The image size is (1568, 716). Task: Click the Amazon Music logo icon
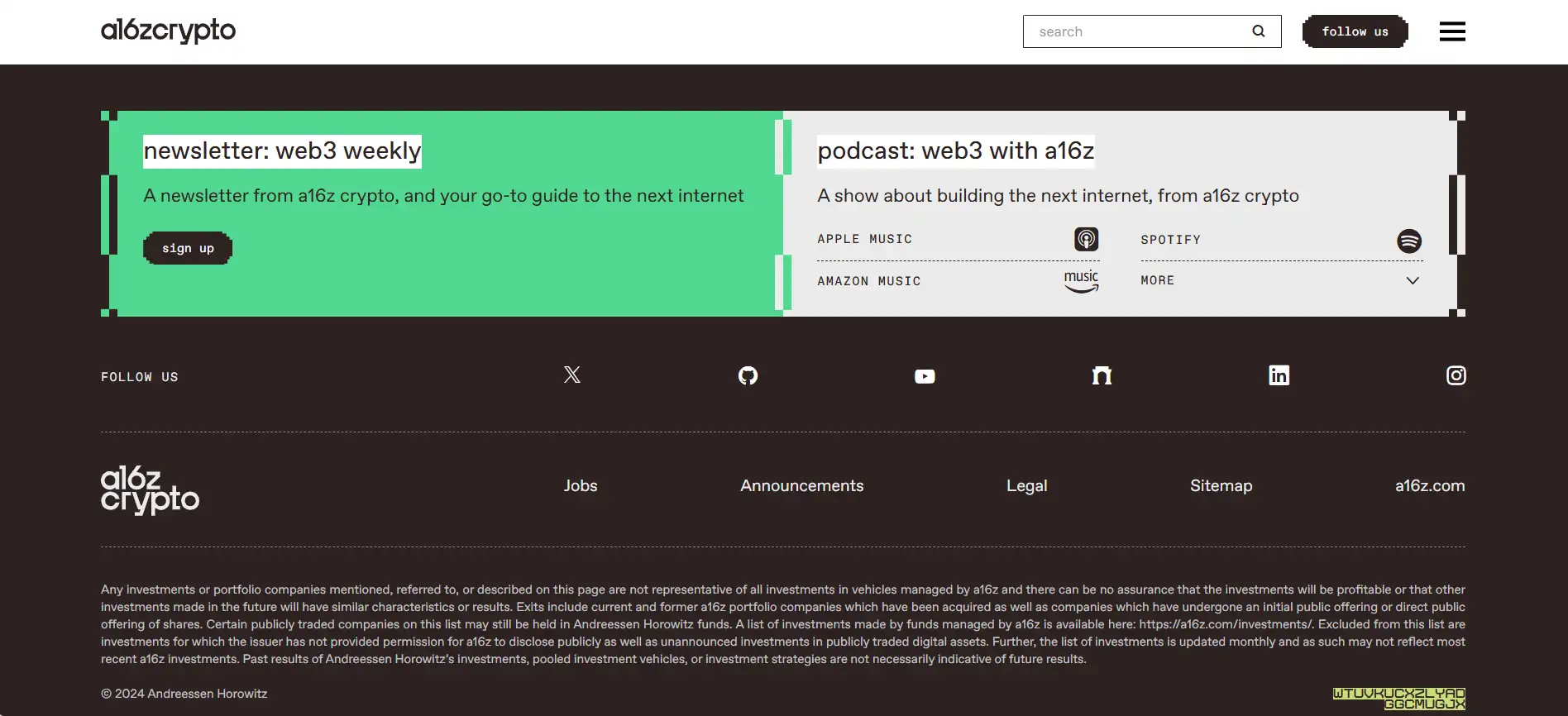pyautogui.click(x=1081, y=281)
